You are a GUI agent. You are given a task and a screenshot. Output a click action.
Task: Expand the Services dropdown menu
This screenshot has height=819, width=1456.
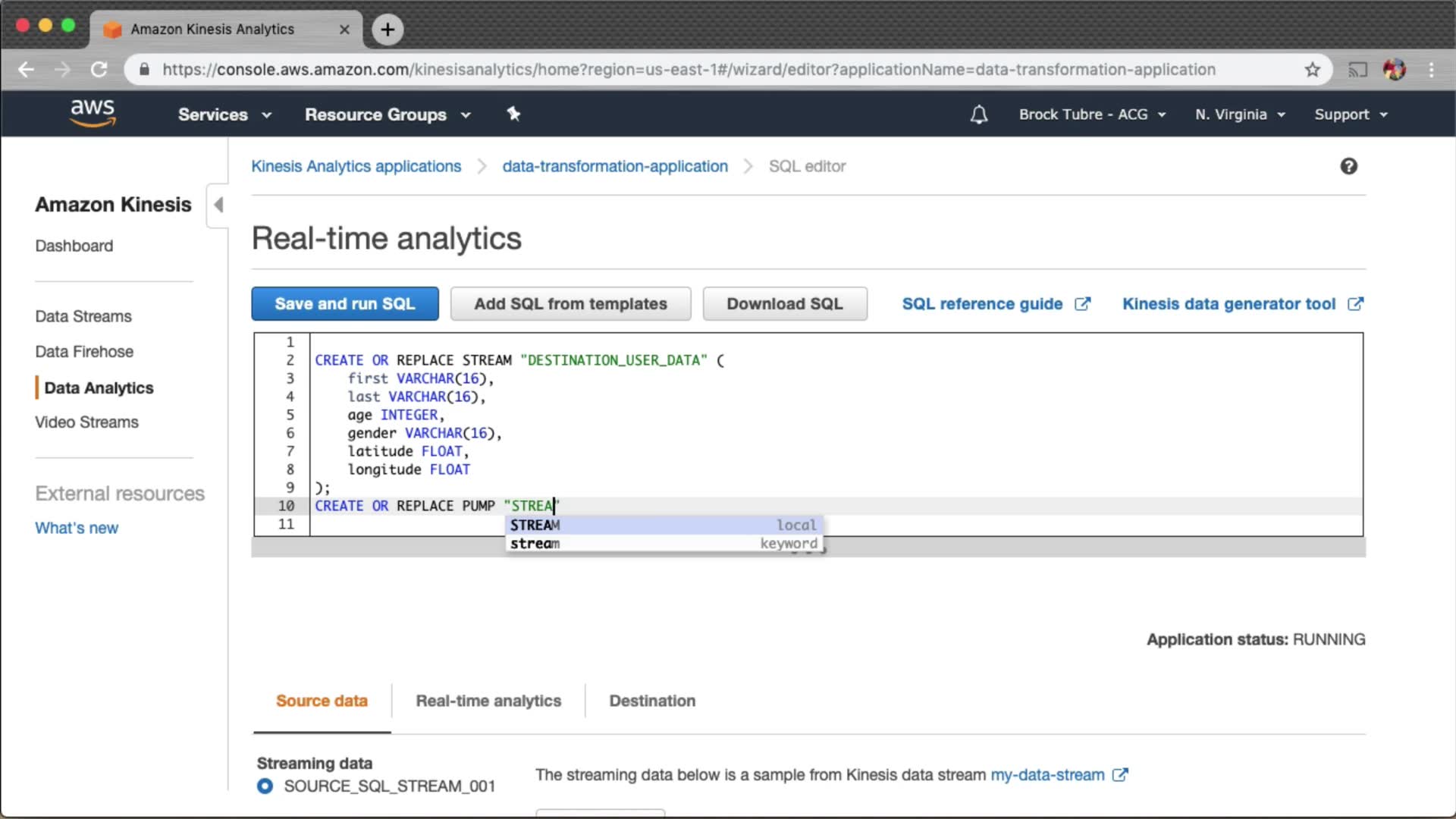224,115
